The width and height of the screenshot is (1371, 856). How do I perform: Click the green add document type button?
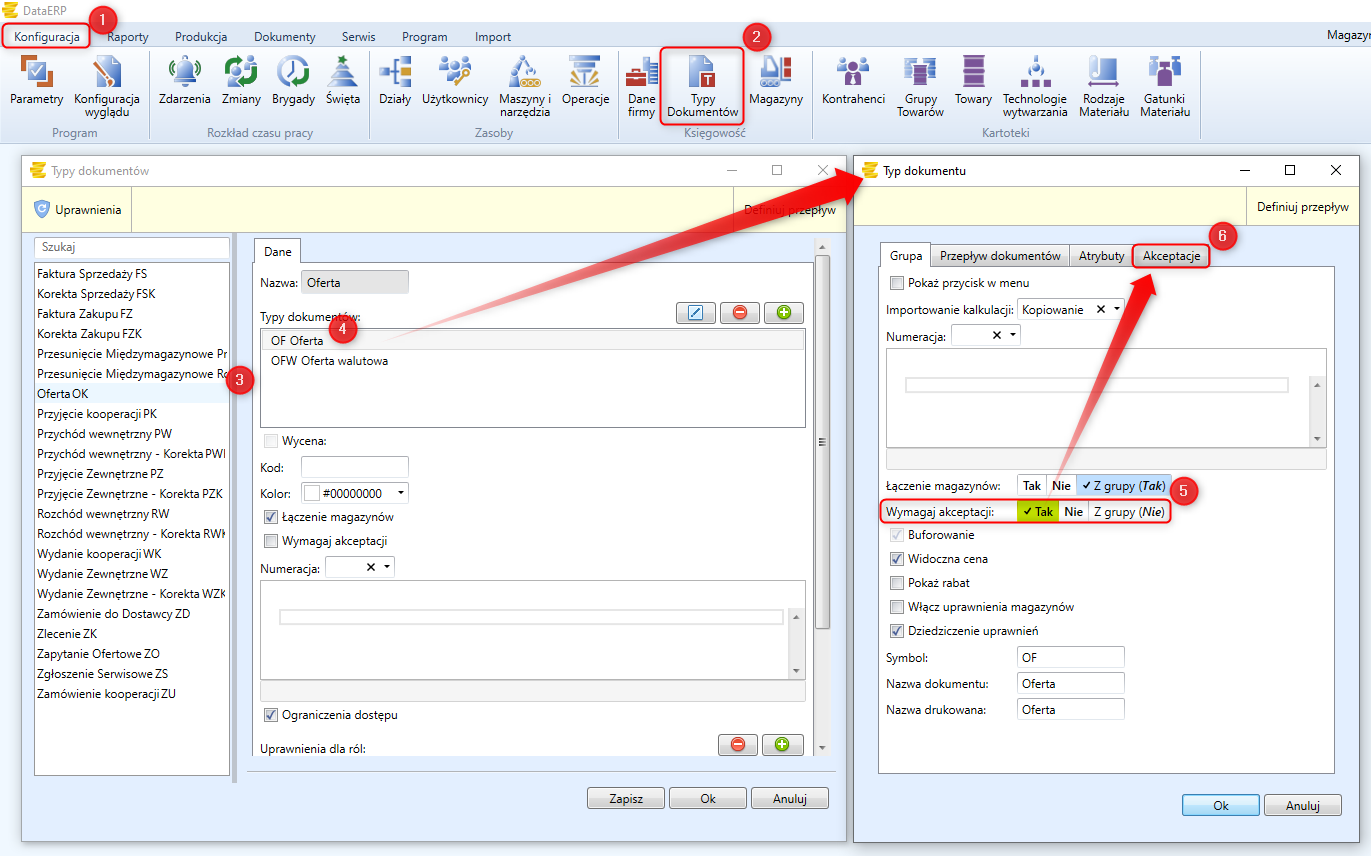pyautogui.click(x=783, y=313)
